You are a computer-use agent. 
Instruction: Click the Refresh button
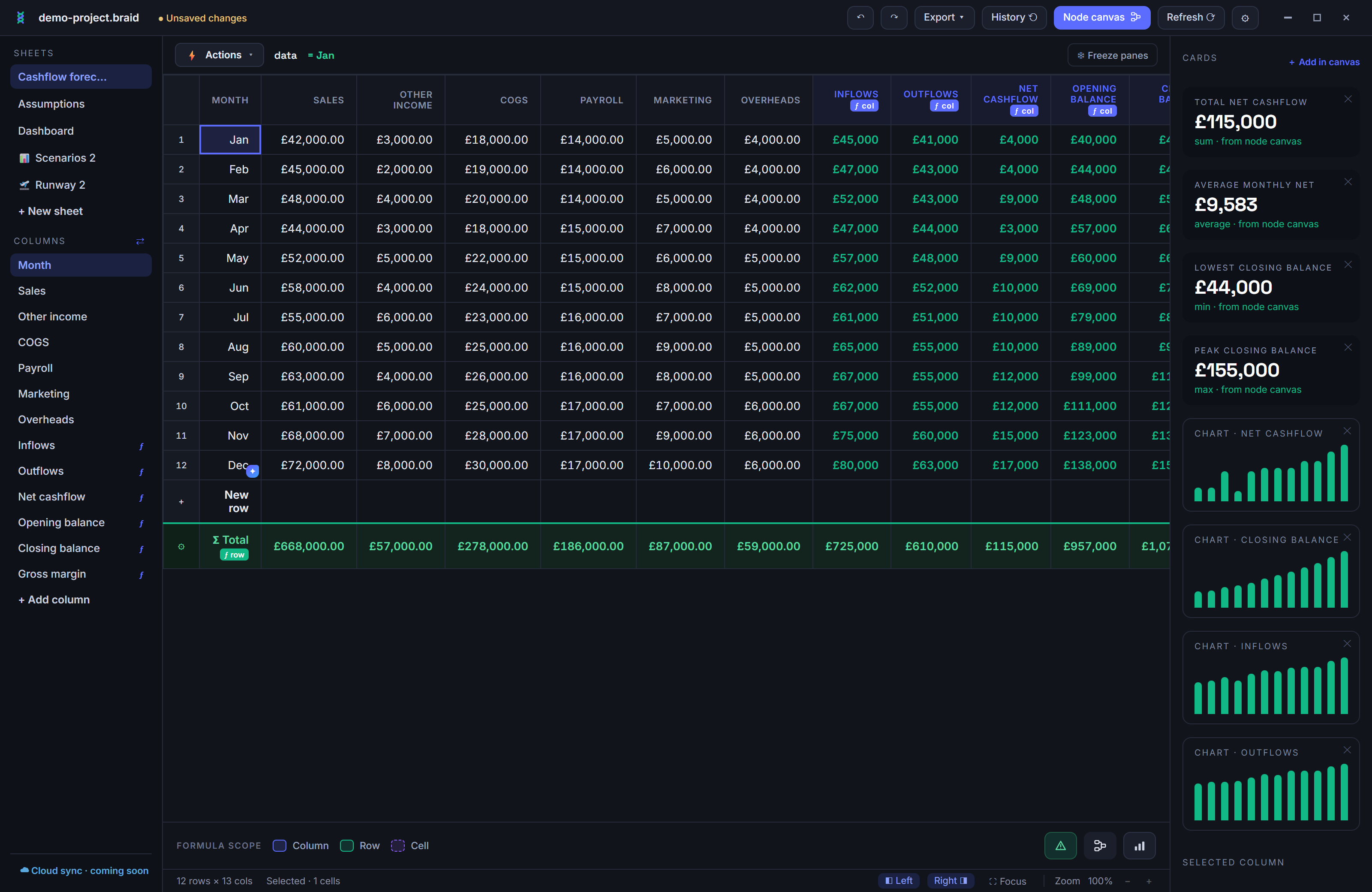(x=1190, y=17)
